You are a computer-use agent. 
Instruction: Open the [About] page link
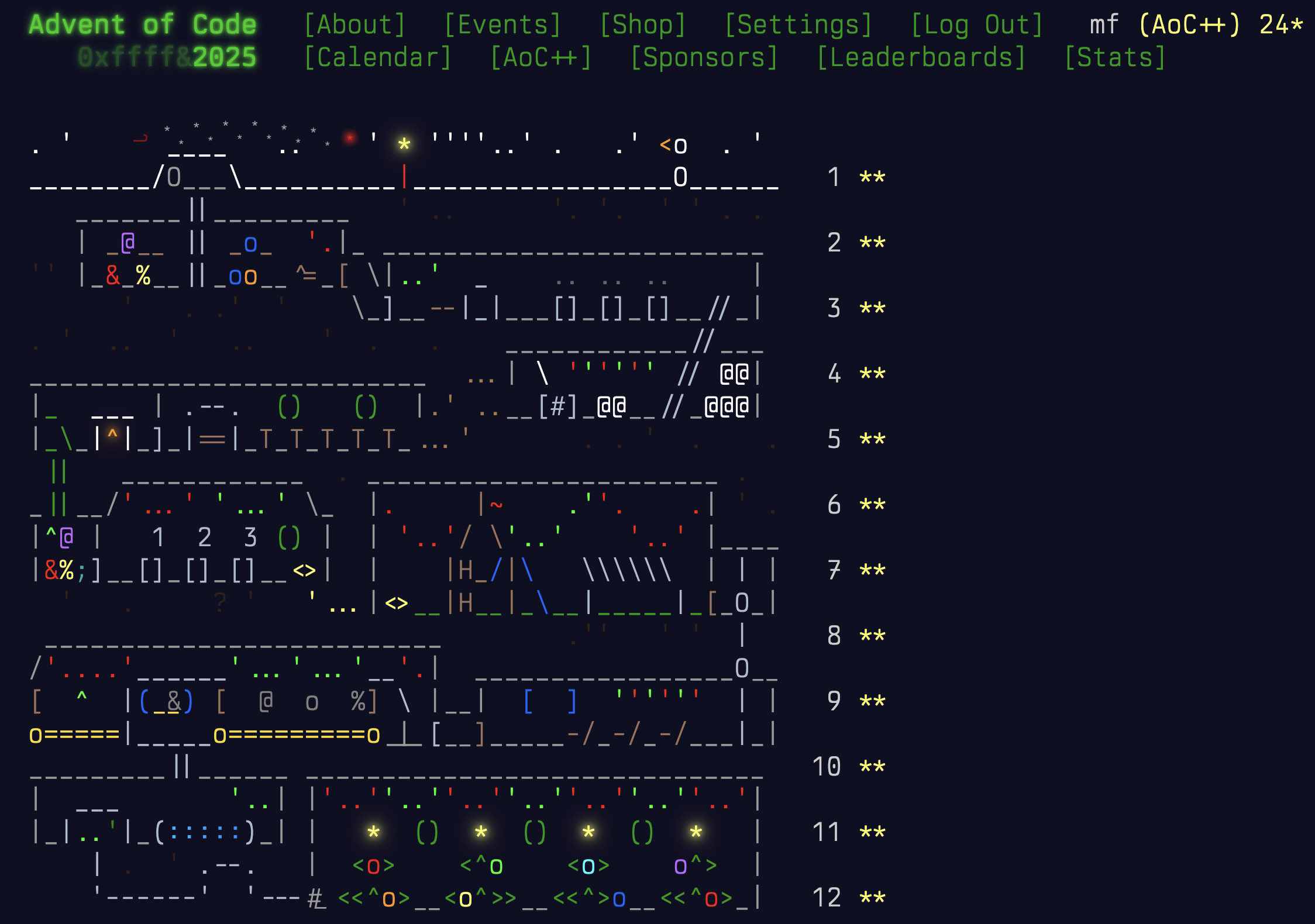tap(354, 25)
